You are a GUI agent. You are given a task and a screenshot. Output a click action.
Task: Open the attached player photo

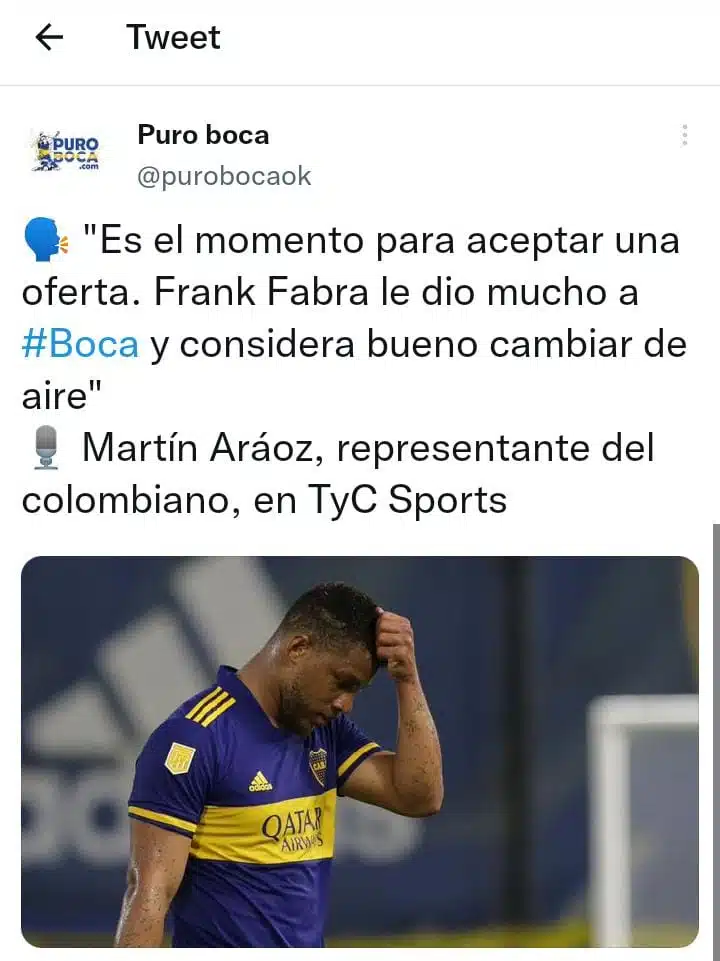360,751
